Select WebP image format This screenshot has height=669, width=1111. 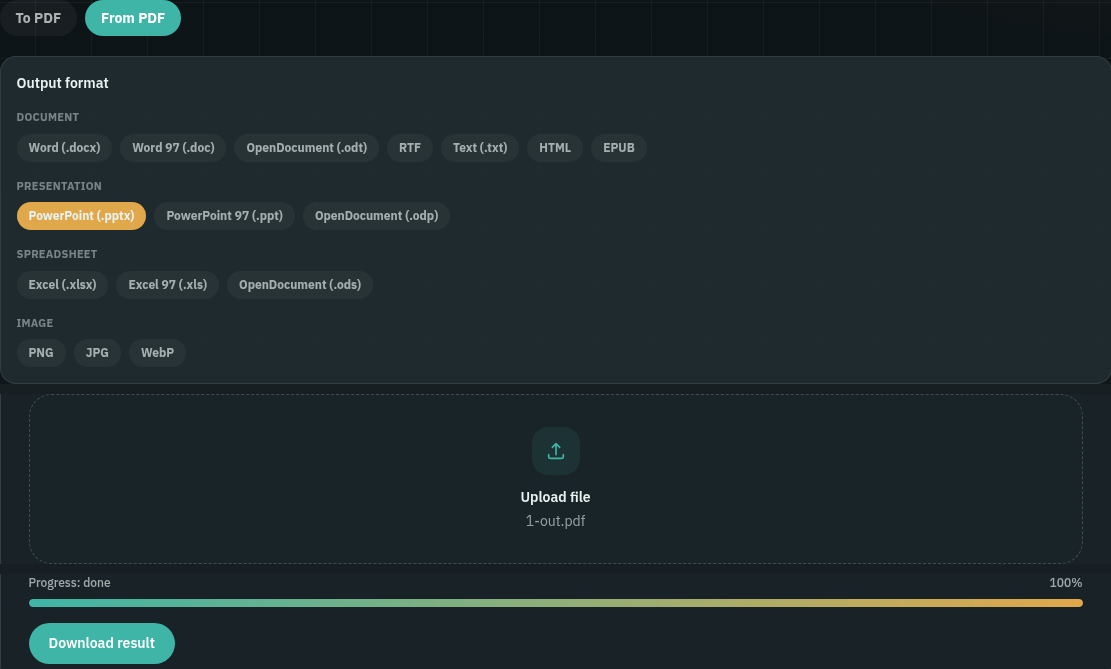point(157,352)
